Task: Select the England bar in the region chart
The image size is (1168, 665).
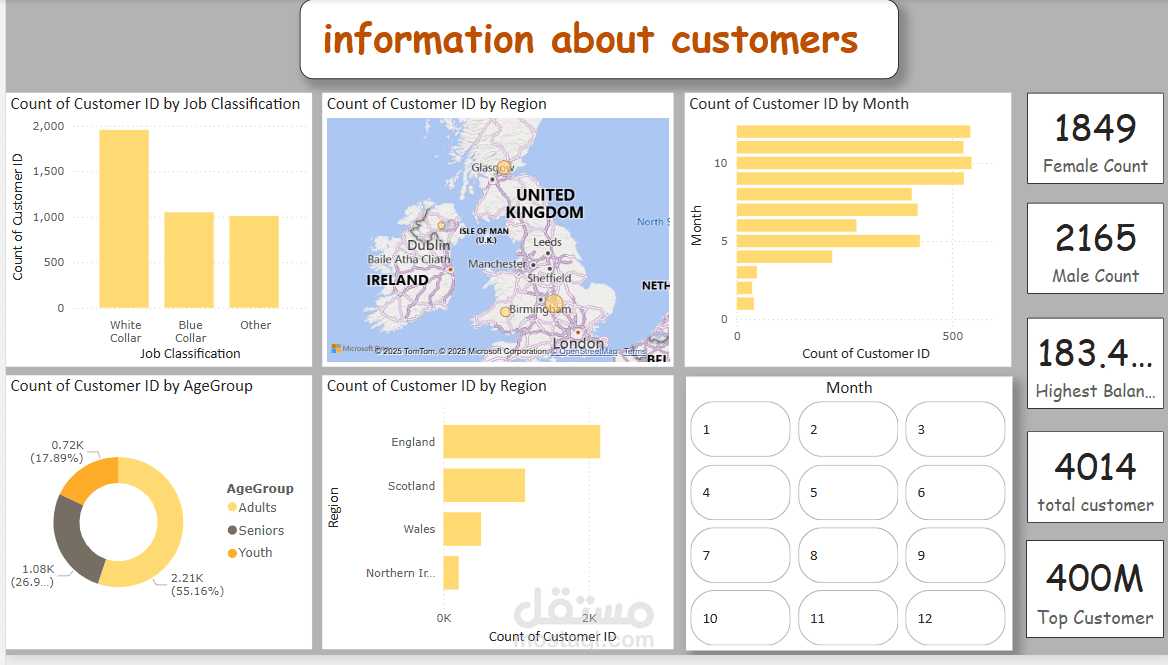Action: [520, 441]
